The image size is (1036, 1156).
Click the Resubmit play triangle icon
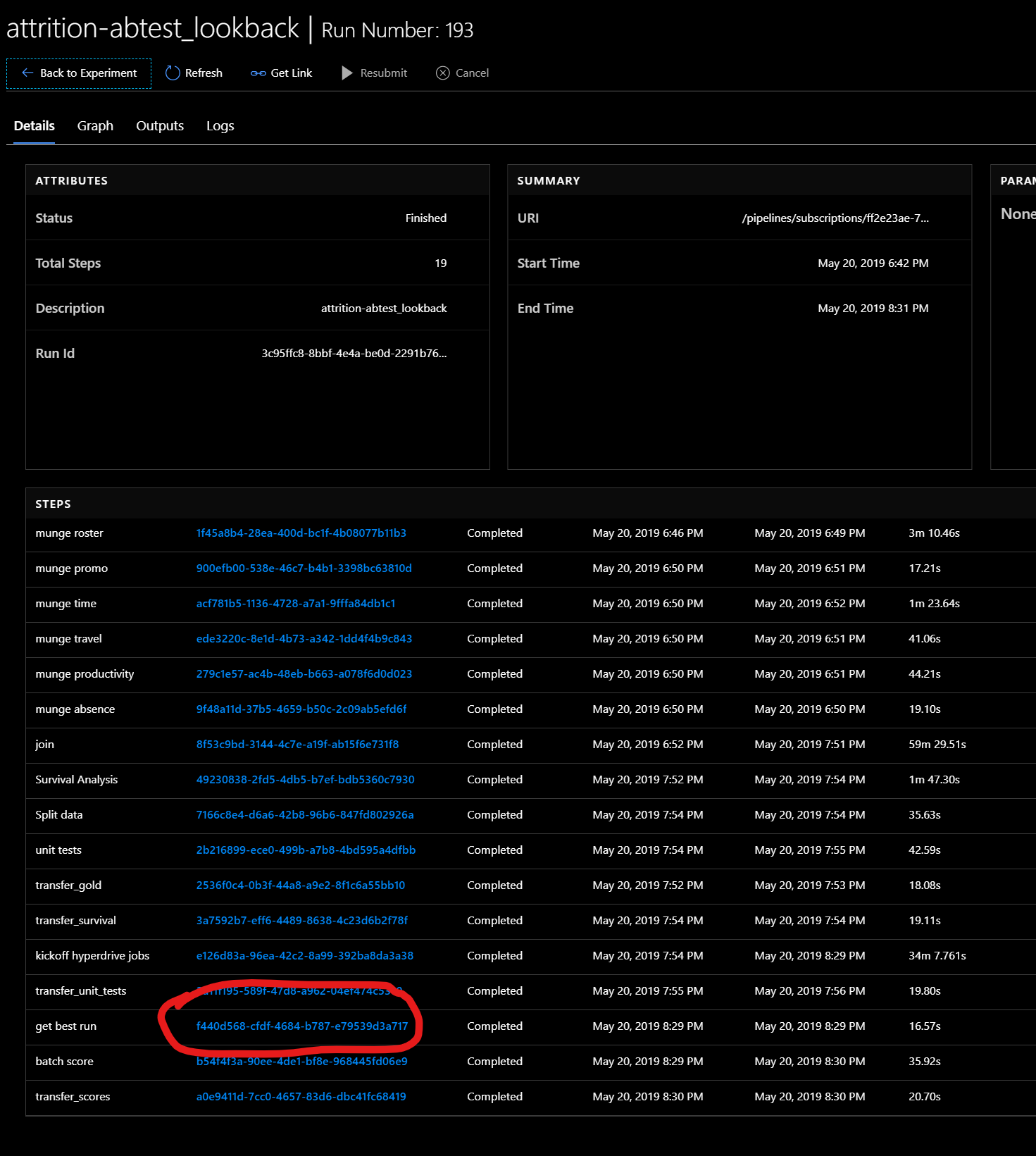coord(347,73)
